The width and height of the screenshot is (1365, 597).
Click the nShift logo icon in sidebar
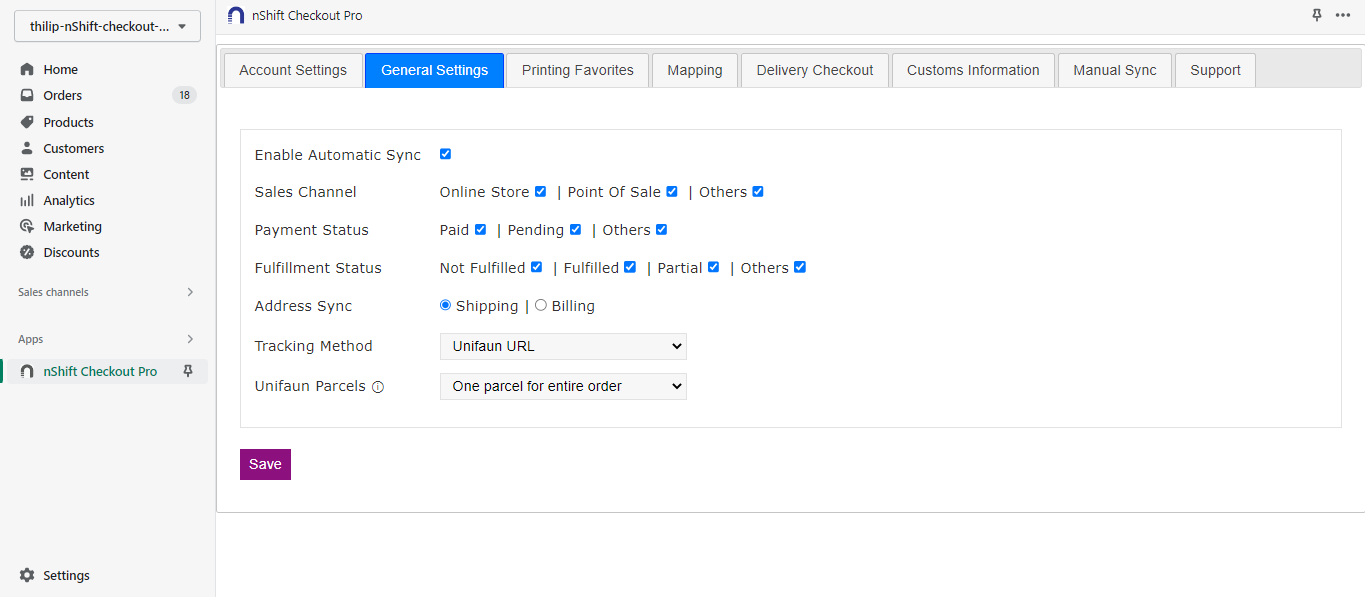(x=27, y=371)
